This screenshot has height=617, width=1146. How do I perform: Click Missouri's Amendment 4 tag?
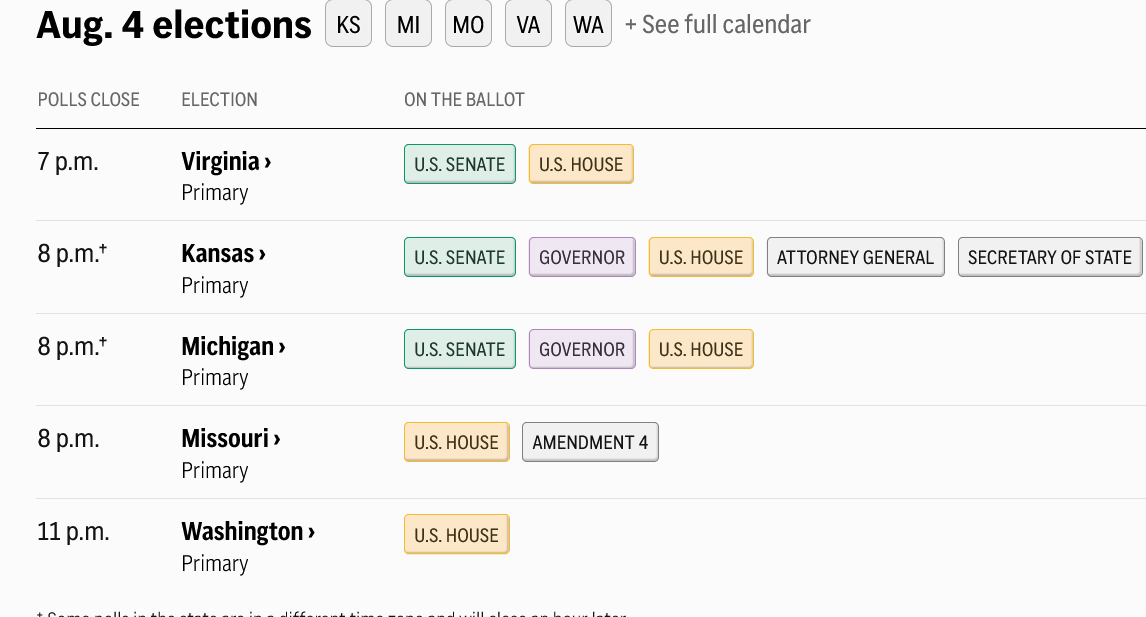click(591, 442)
